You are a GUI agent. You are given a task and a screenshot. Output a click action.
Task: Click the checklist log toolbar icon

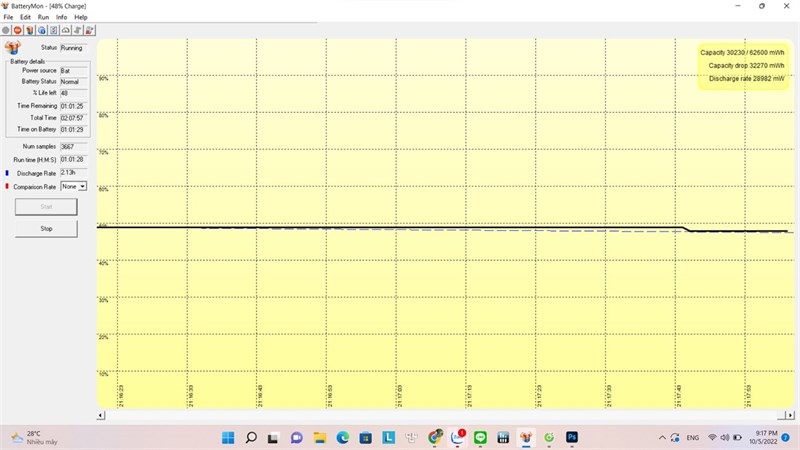pyautogui.click(x=54, y=31)
